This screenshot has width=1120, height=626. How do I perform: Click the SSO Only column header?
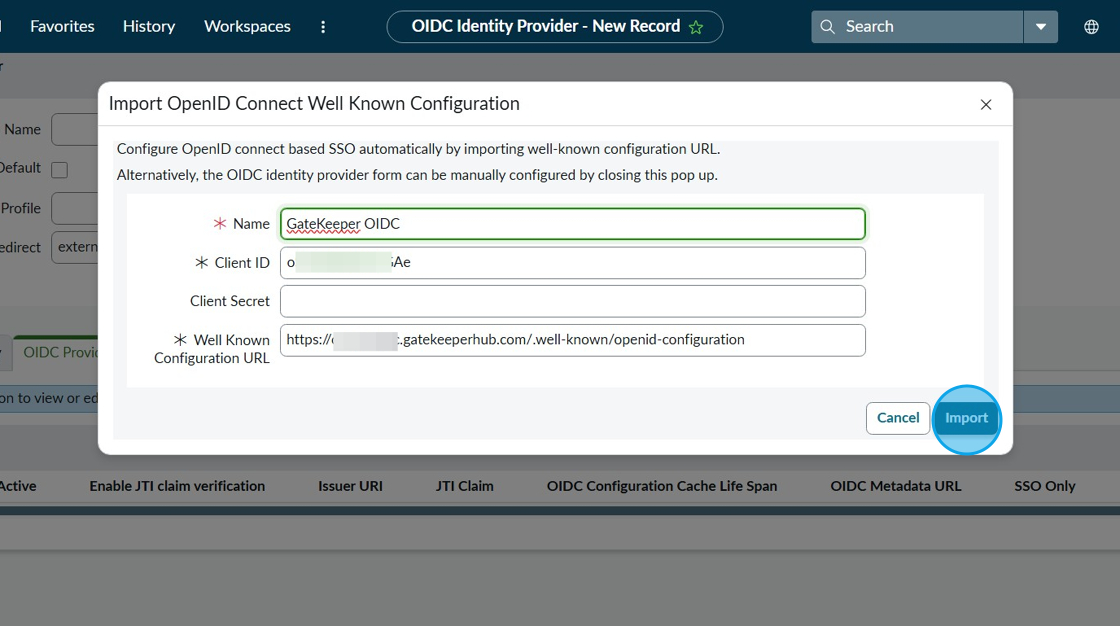point(1044,486)
